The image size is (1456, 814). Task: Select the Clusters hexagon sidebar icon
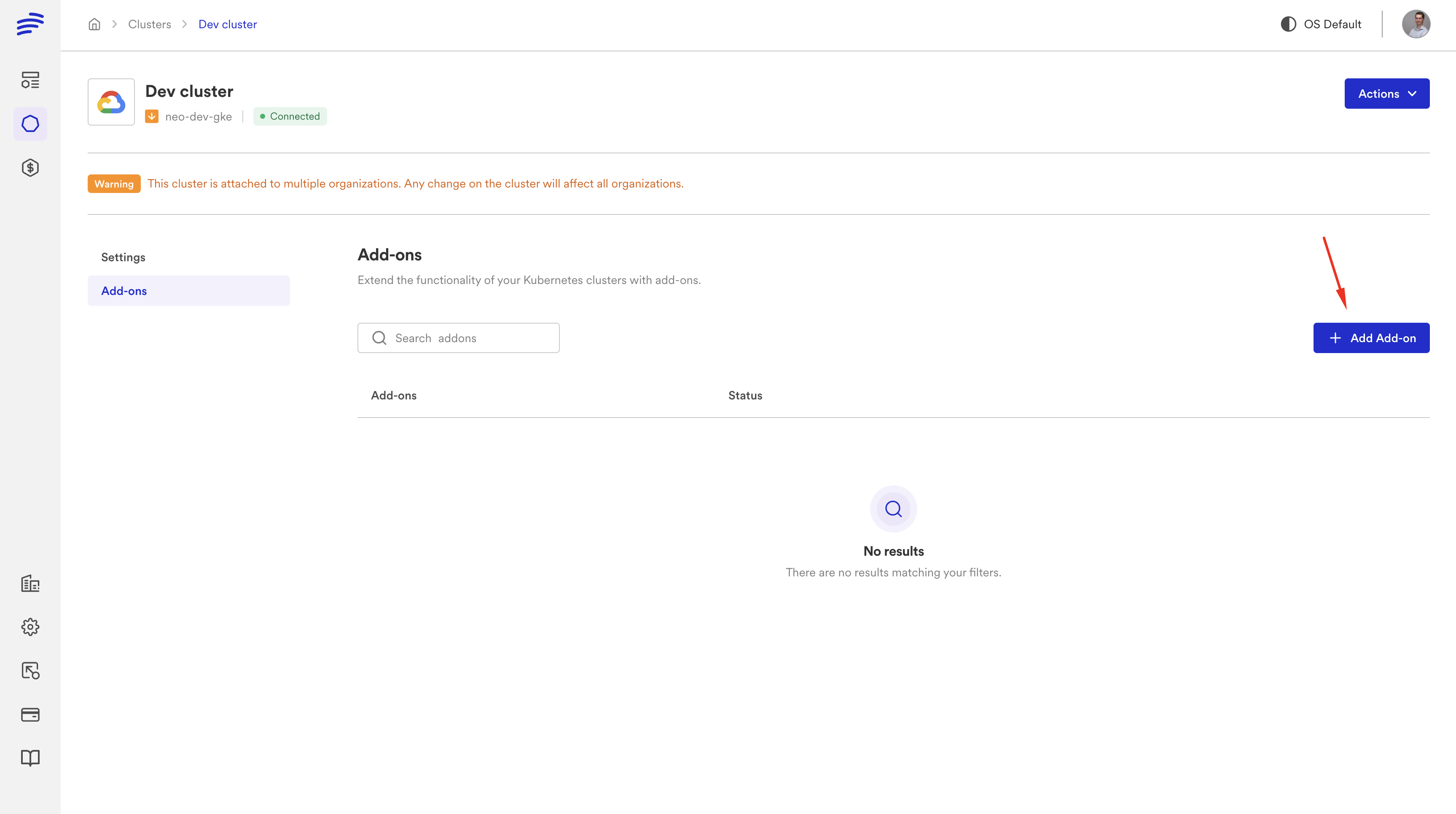point(30,124)
